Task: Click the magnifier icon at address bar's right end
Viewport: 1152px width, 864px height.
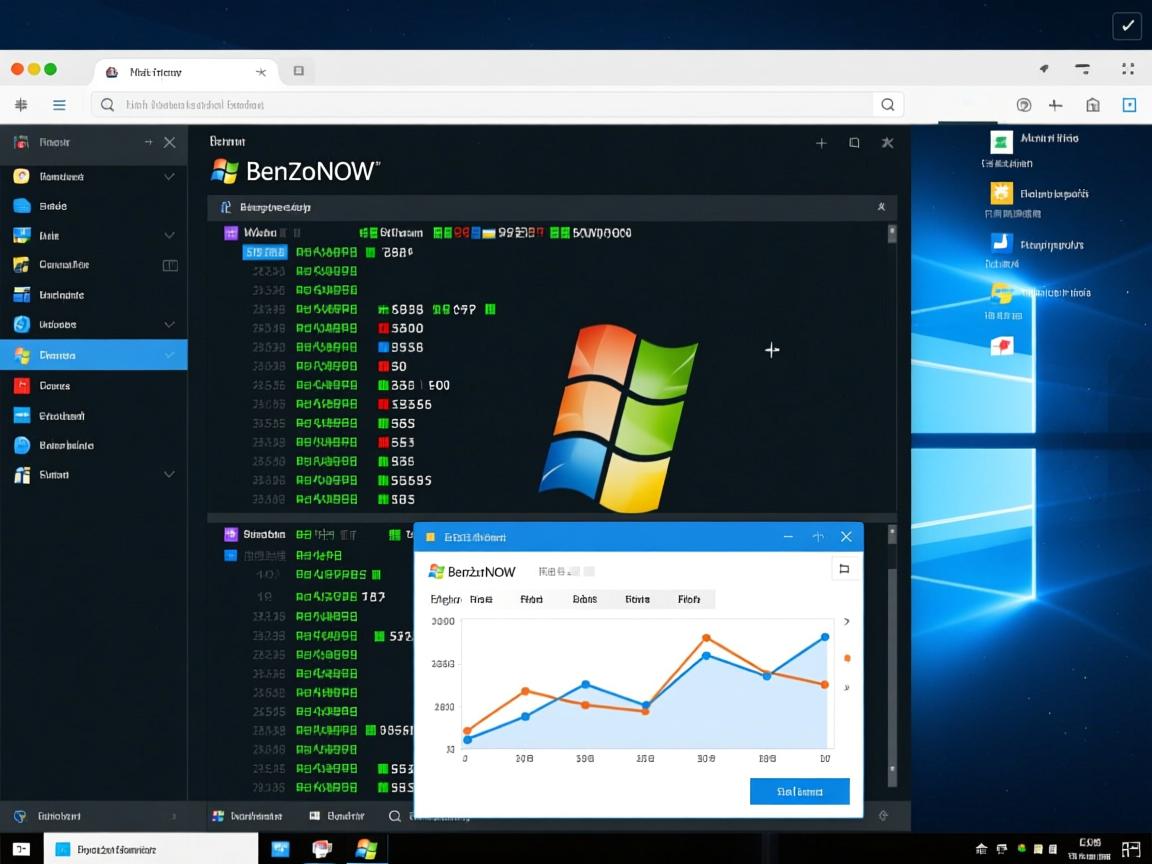Action: pyautogui.click(x=887, y=105)
